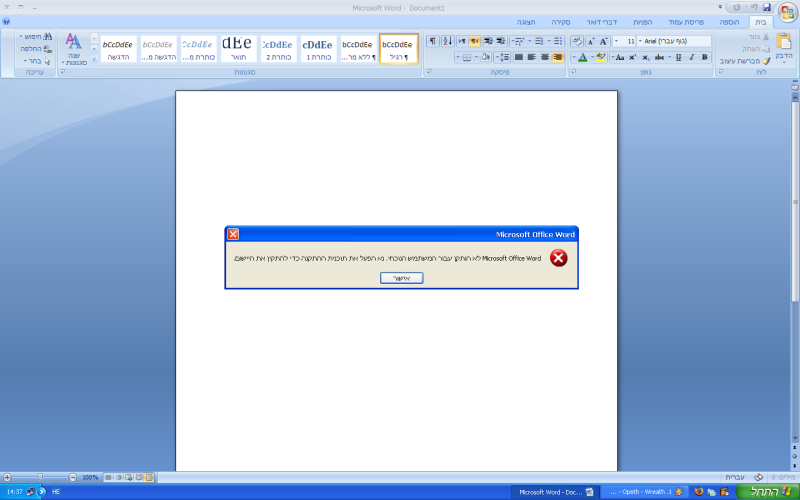This screenshot has height=500, width=800.
Task: Click the Increase Indent icon
Action: click(x=488, y=41)
